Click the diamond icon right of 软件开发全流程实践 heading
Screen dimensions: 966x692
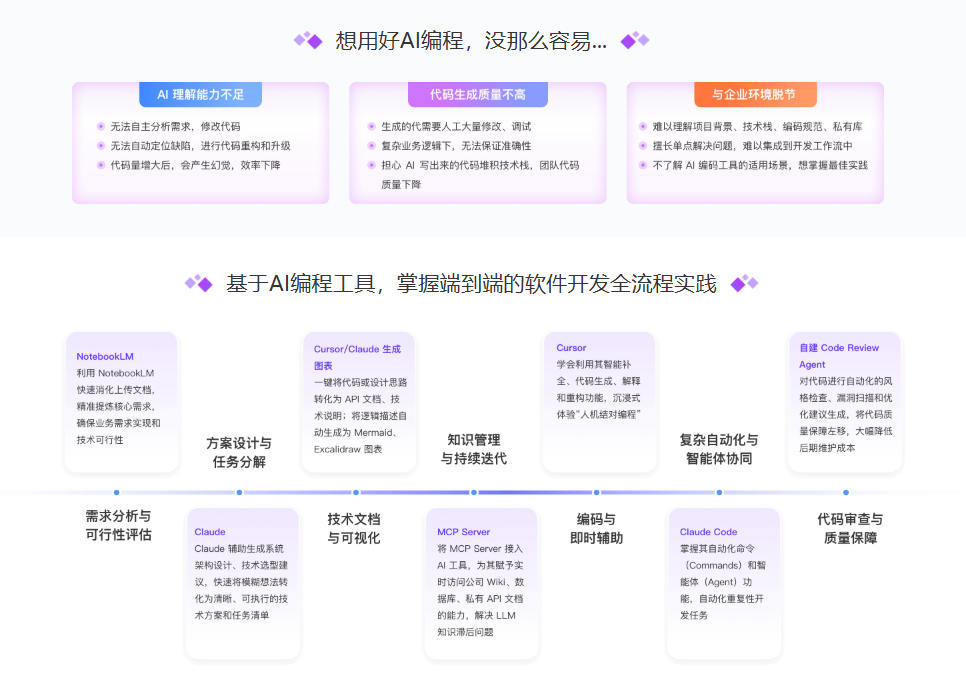click(x=744, y=284)
